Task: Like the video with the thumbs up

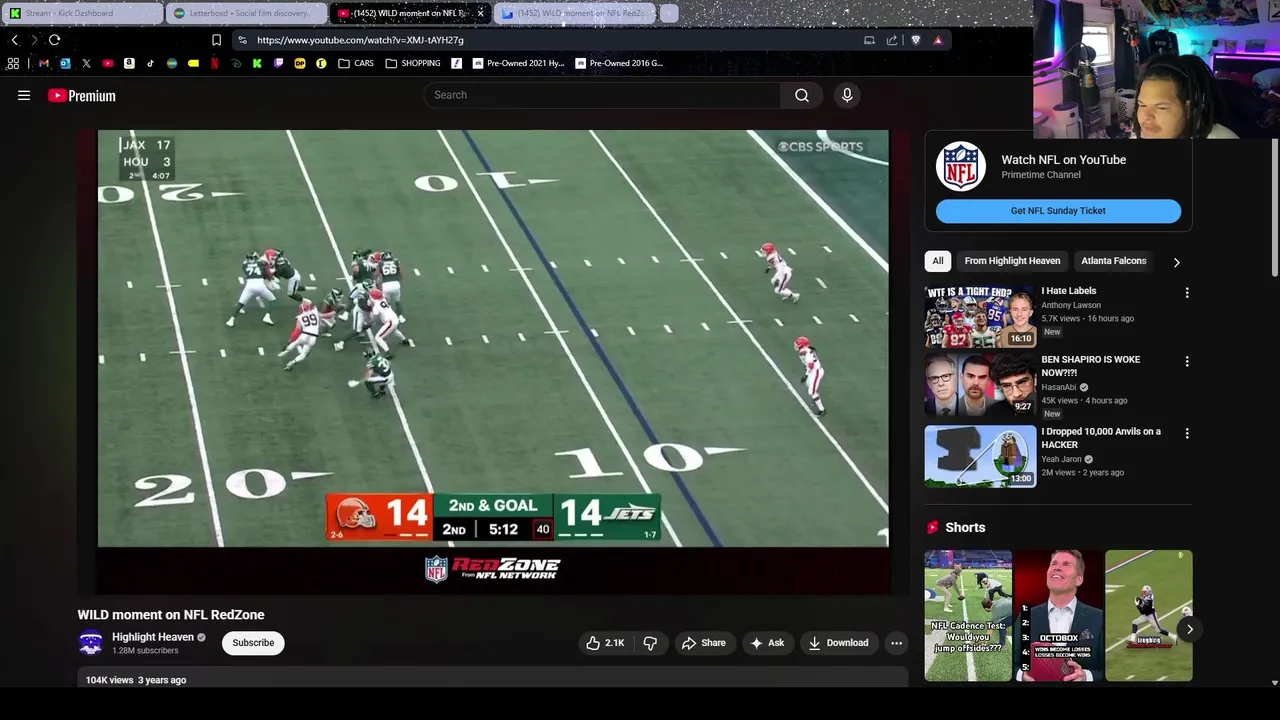Action: [605, 643]
